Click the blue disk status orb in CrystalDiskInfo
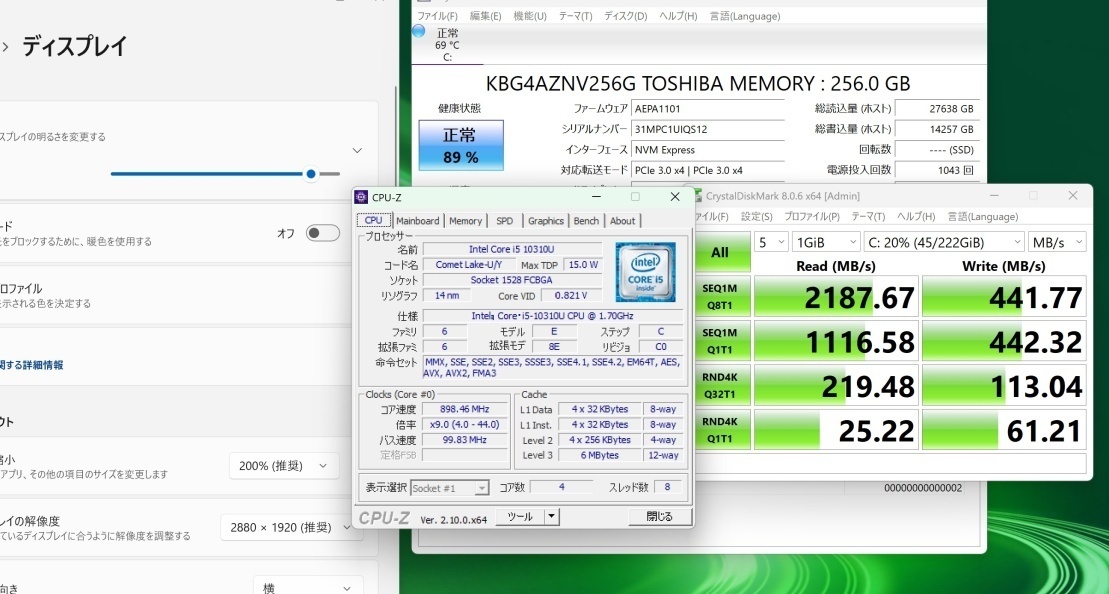Image resolution: width=1109 pixels, height=594 pixels. tap(418, 31)
